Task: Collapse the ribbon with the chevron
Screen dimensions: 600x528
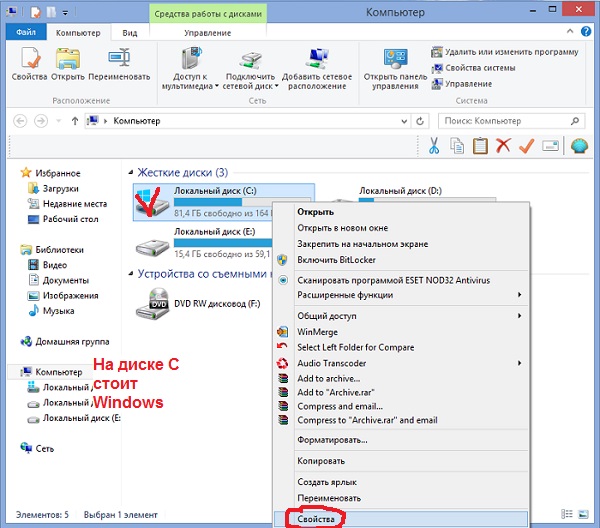Action: [x=570, y=31]
